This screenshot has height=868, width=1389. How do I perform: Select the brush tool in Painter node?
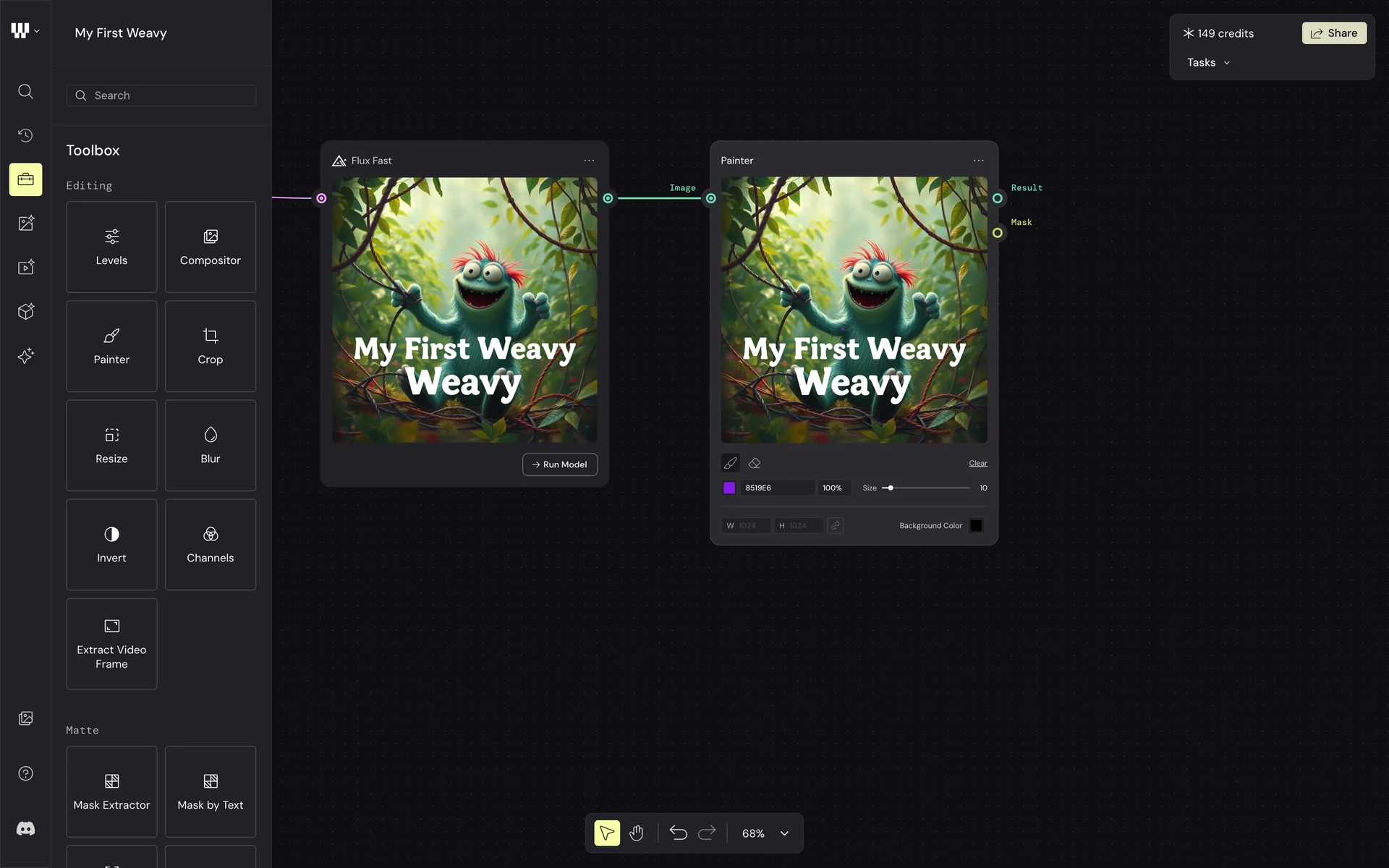(x=730, y=463)
